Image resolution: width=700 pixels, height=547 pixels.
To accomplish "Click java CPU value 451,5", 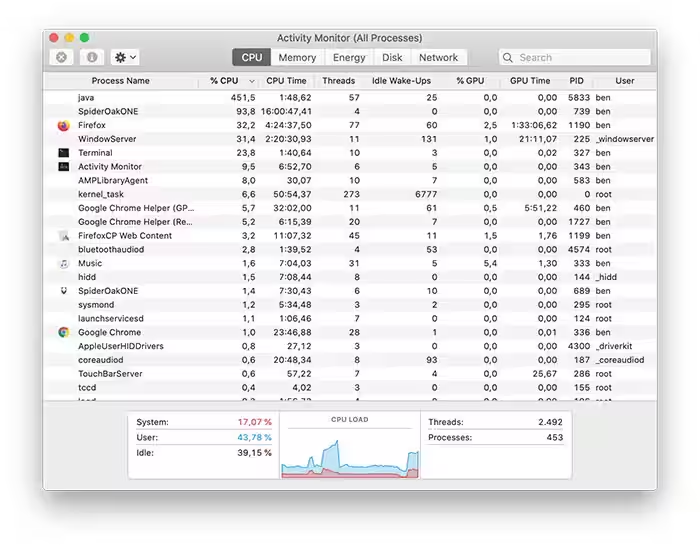I will [243, 98].
